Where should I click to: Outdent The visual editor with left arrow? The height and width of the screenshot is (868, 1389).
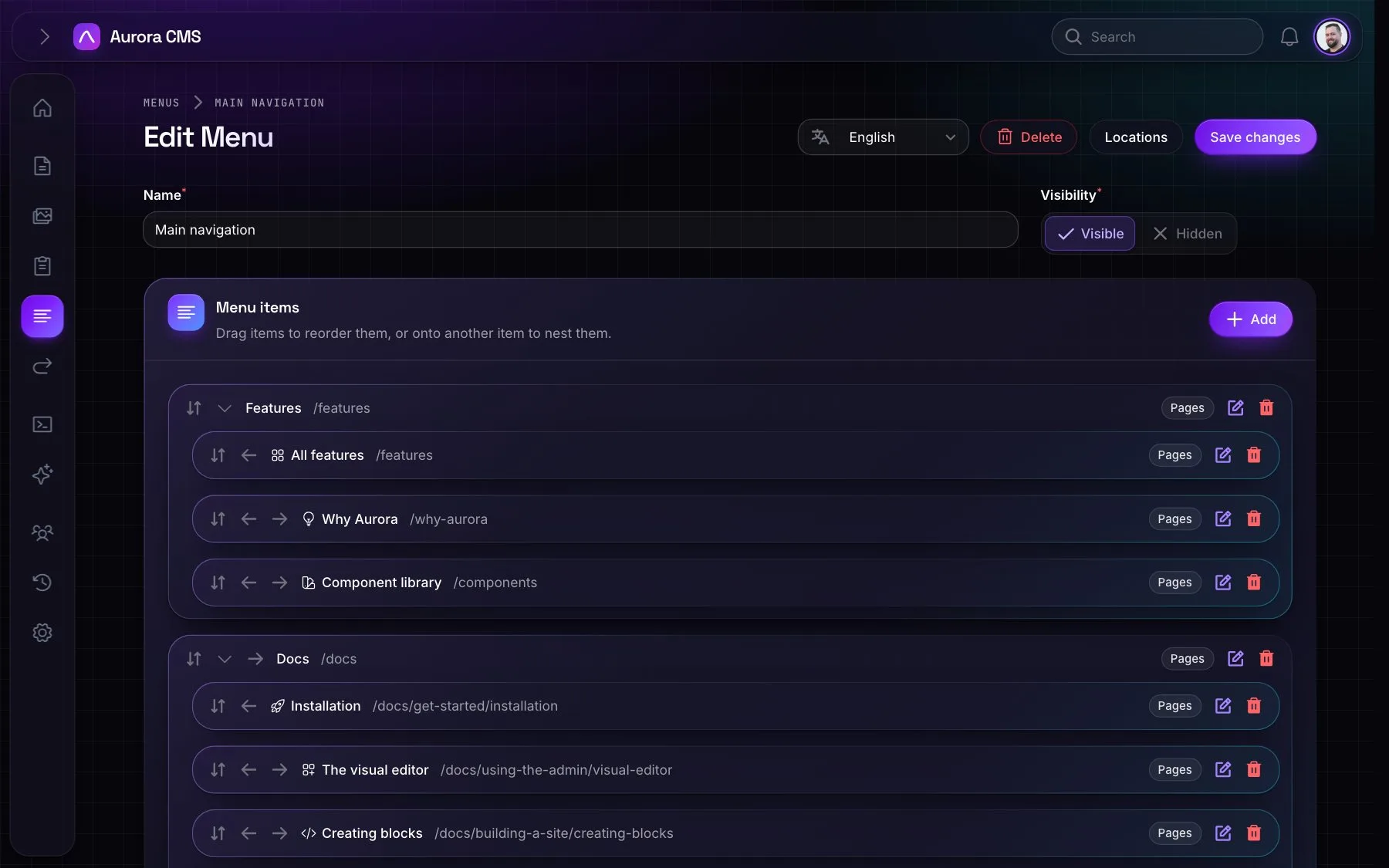(248, 770)
